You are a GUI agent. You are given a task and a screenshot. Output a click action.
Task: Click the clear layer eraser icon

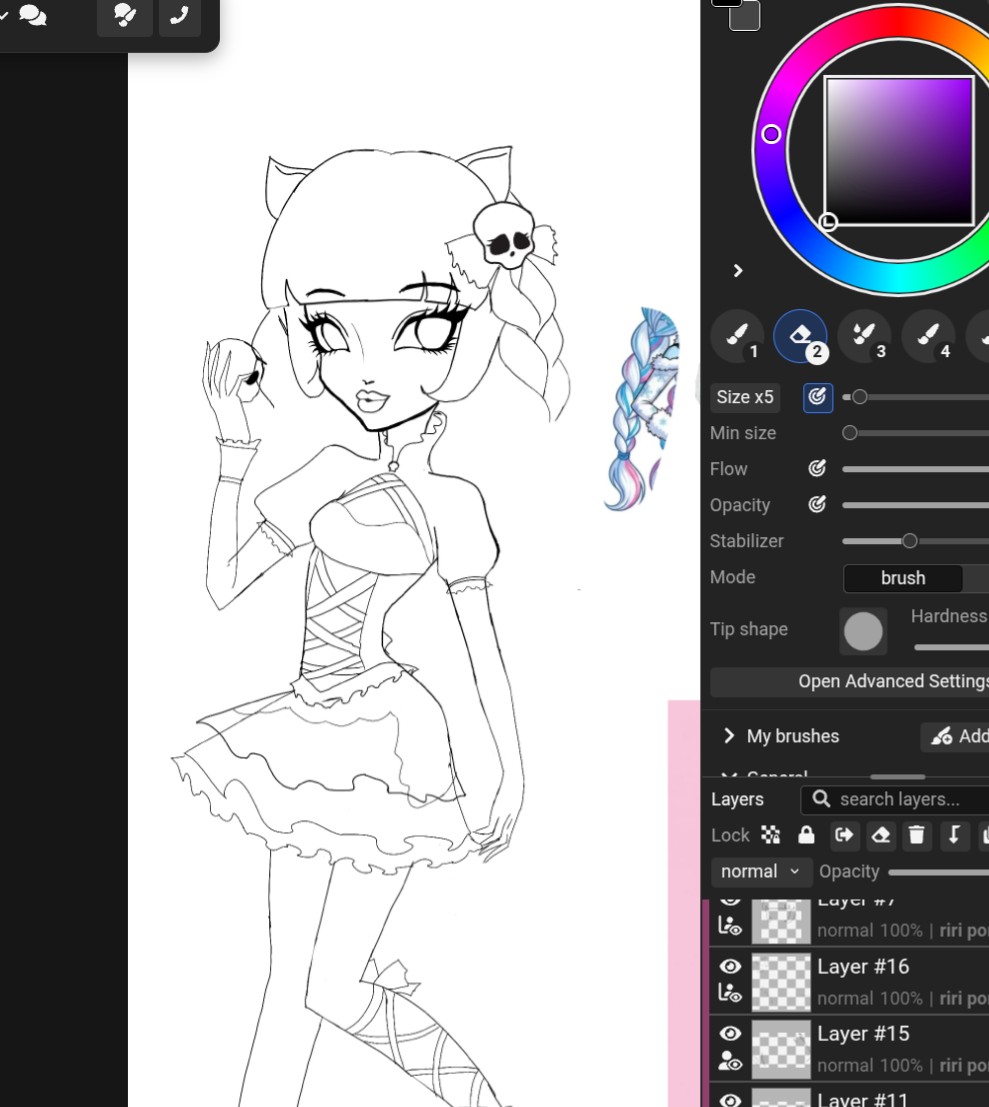pos(880,836)
